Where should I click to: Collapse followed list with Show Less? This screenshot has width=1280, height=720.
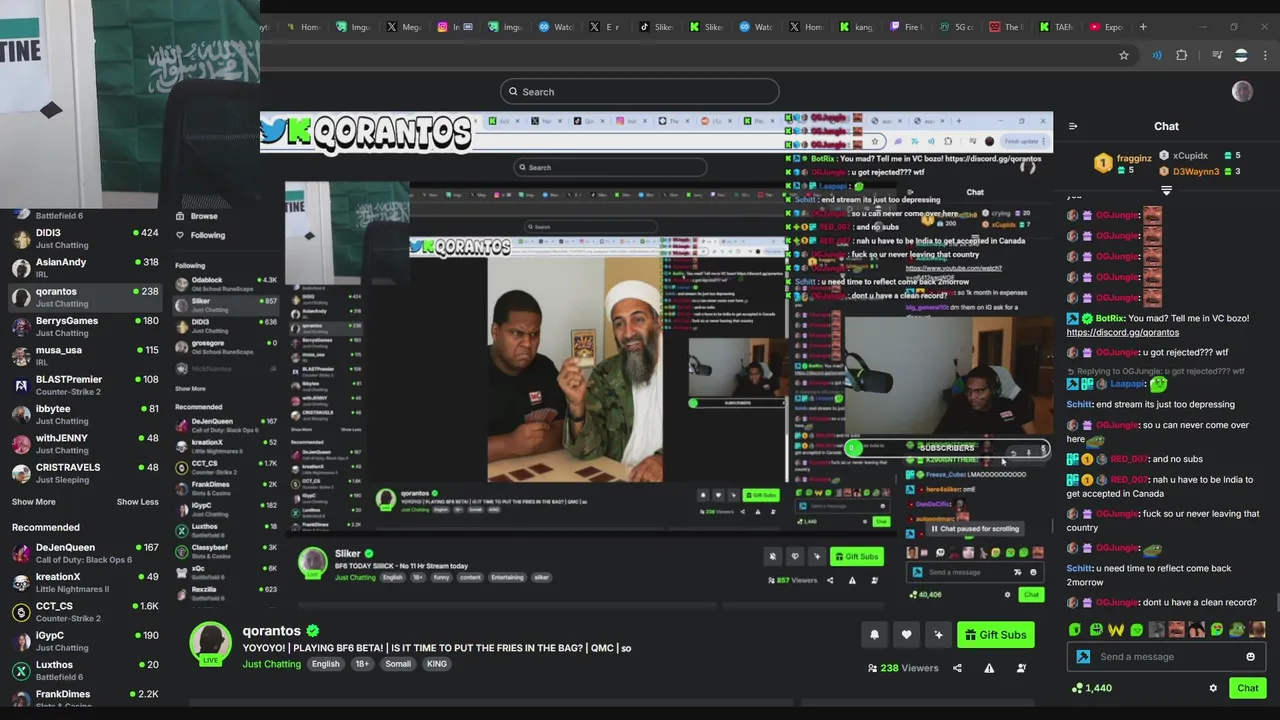[x=137, y=502]
